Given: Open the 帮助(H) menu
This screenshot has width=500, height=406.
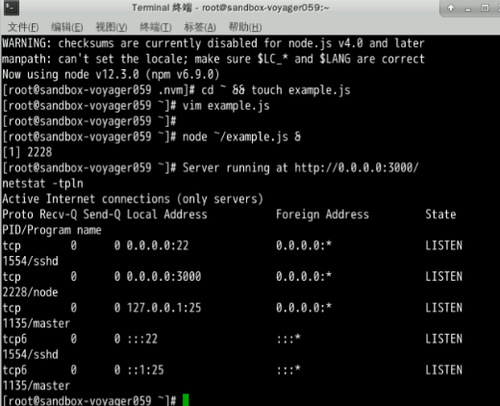Looking at the screenshot, I should pyautogui.click(x=245, y=27).
